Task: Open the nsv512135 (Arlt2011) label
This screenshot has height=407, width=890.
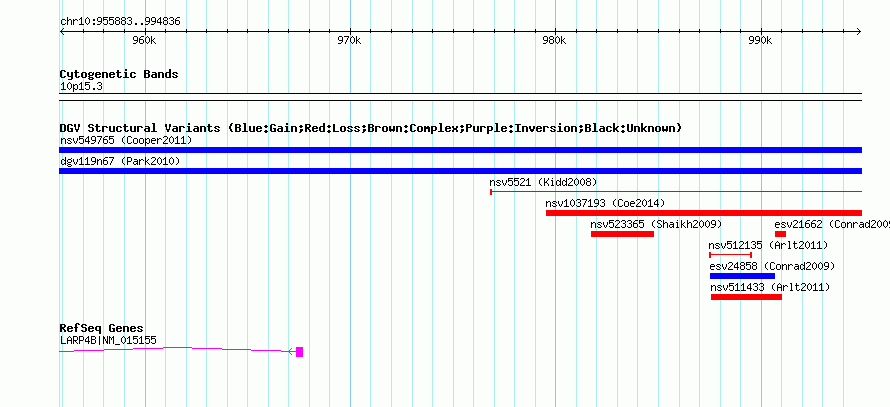Action: pos(769,245)
